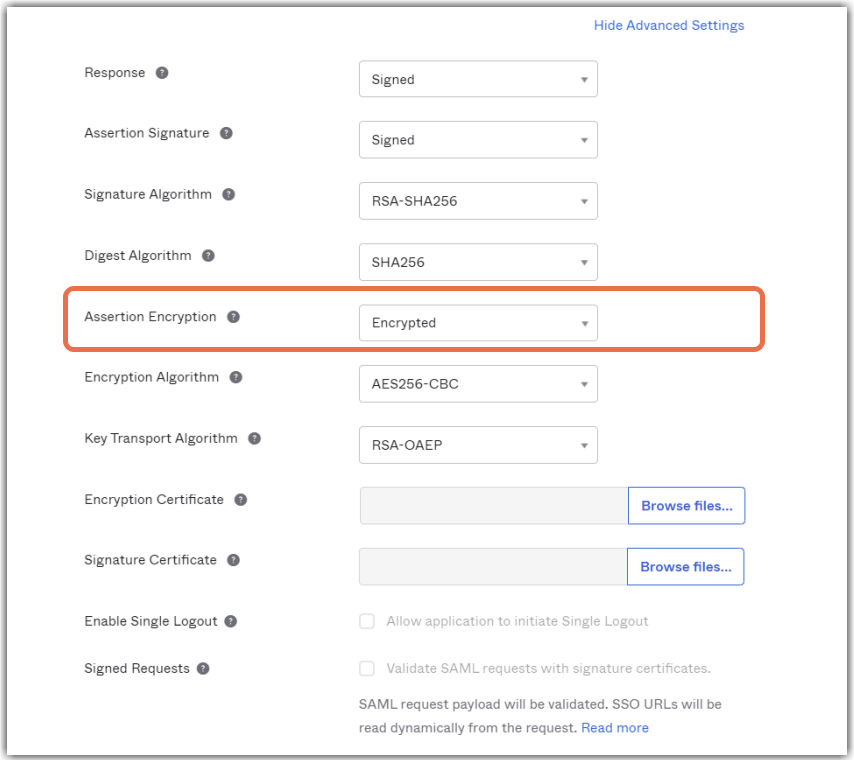Show Encryption Certificate help tooltip

(241, 500)
